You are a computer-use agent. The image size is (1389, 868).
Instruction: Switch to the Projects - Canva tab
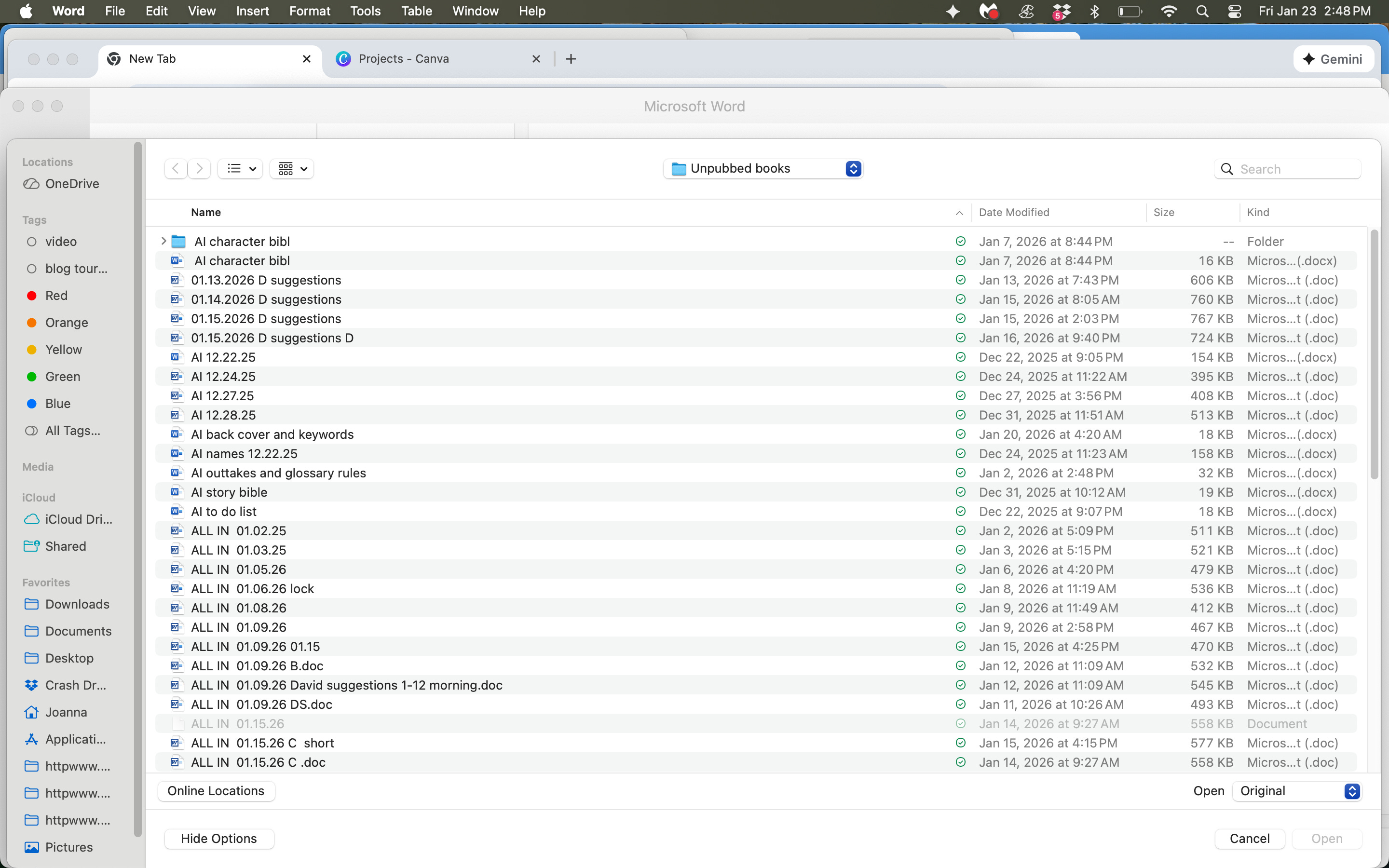(x=404, y=58)
